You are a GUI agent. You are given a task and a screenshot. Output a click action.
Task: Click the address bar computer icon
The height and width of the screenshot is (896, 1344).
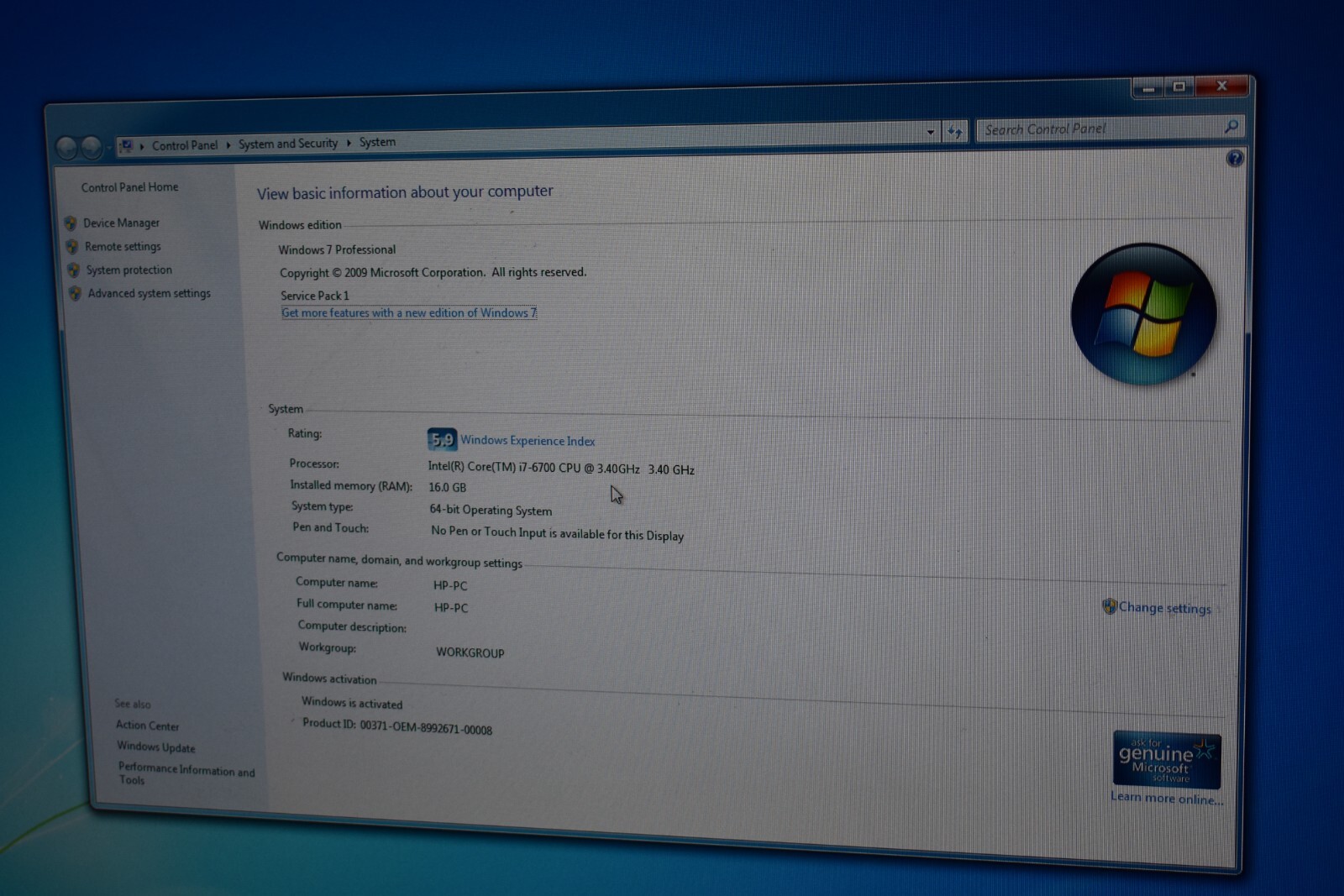click(x=126, y=146)
